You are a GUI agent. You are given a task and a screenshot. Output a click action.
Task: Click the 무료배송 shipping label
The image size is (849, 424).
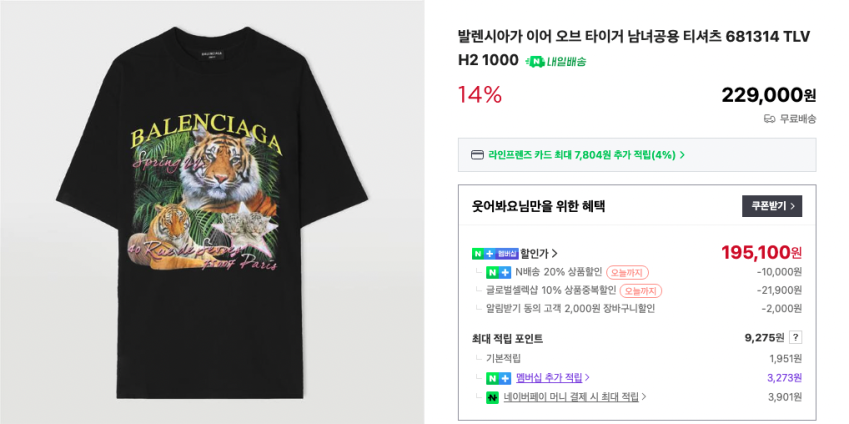click(798, 118)
